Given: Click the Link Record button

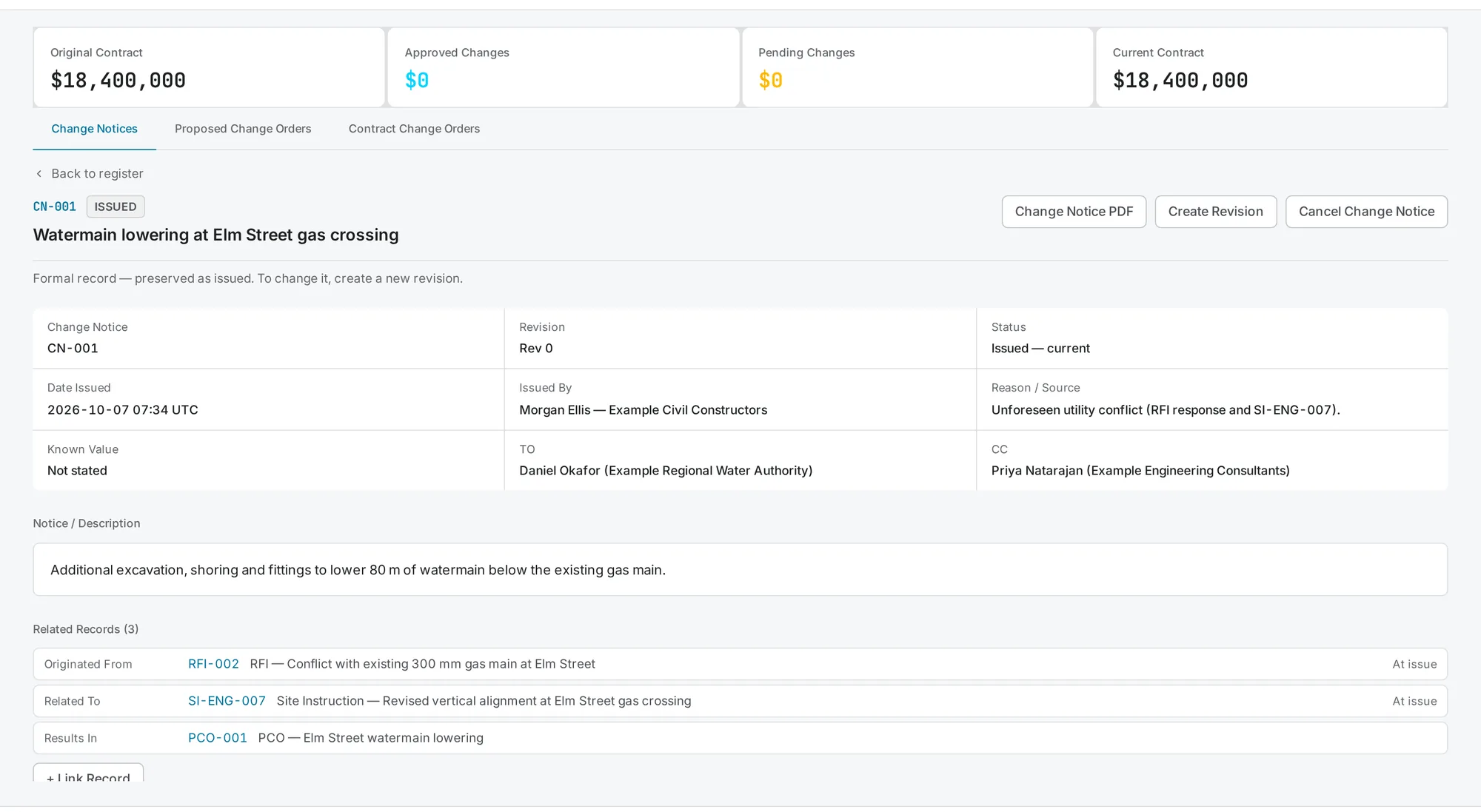Looking at the screenshot, I should tap(88, 774).
